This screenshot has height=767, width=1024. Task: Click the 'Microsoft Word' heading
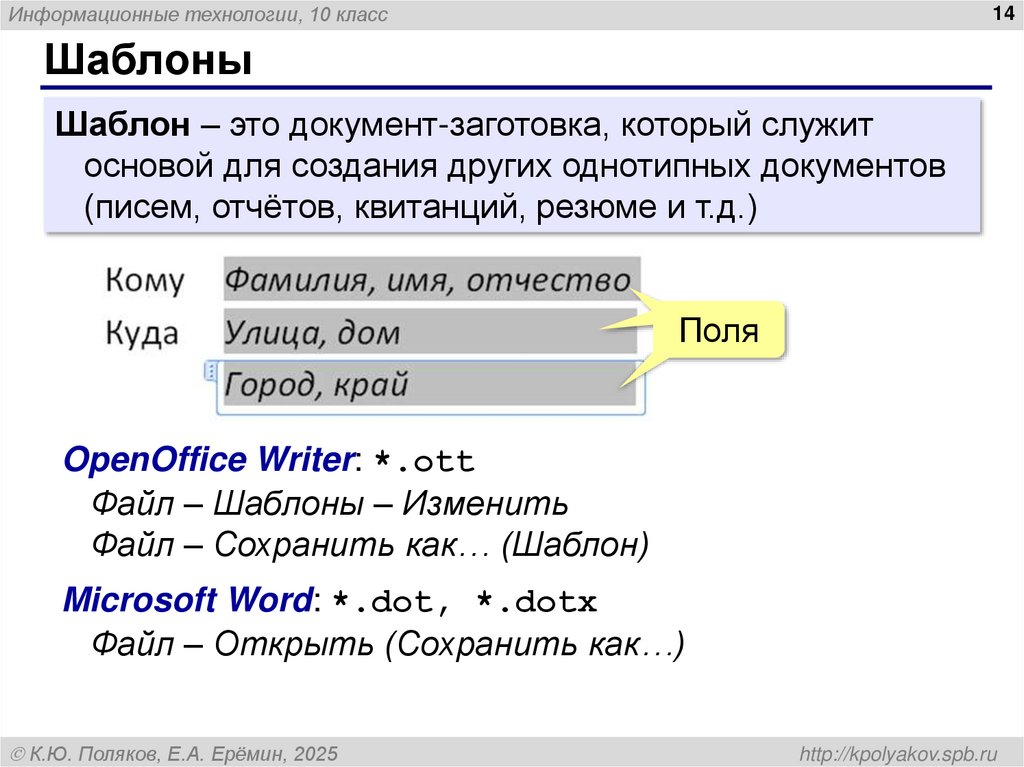[188, 599]
